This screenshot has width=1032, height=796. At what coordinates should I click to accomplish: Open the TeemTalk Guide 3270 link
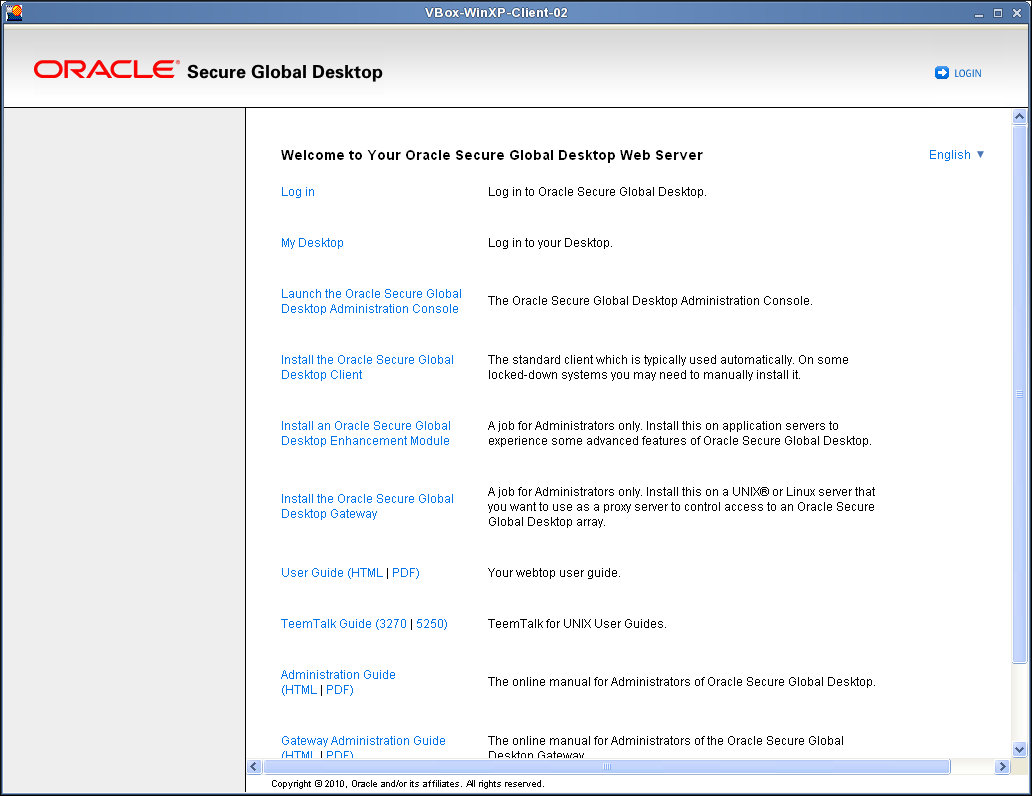[393, 624]
